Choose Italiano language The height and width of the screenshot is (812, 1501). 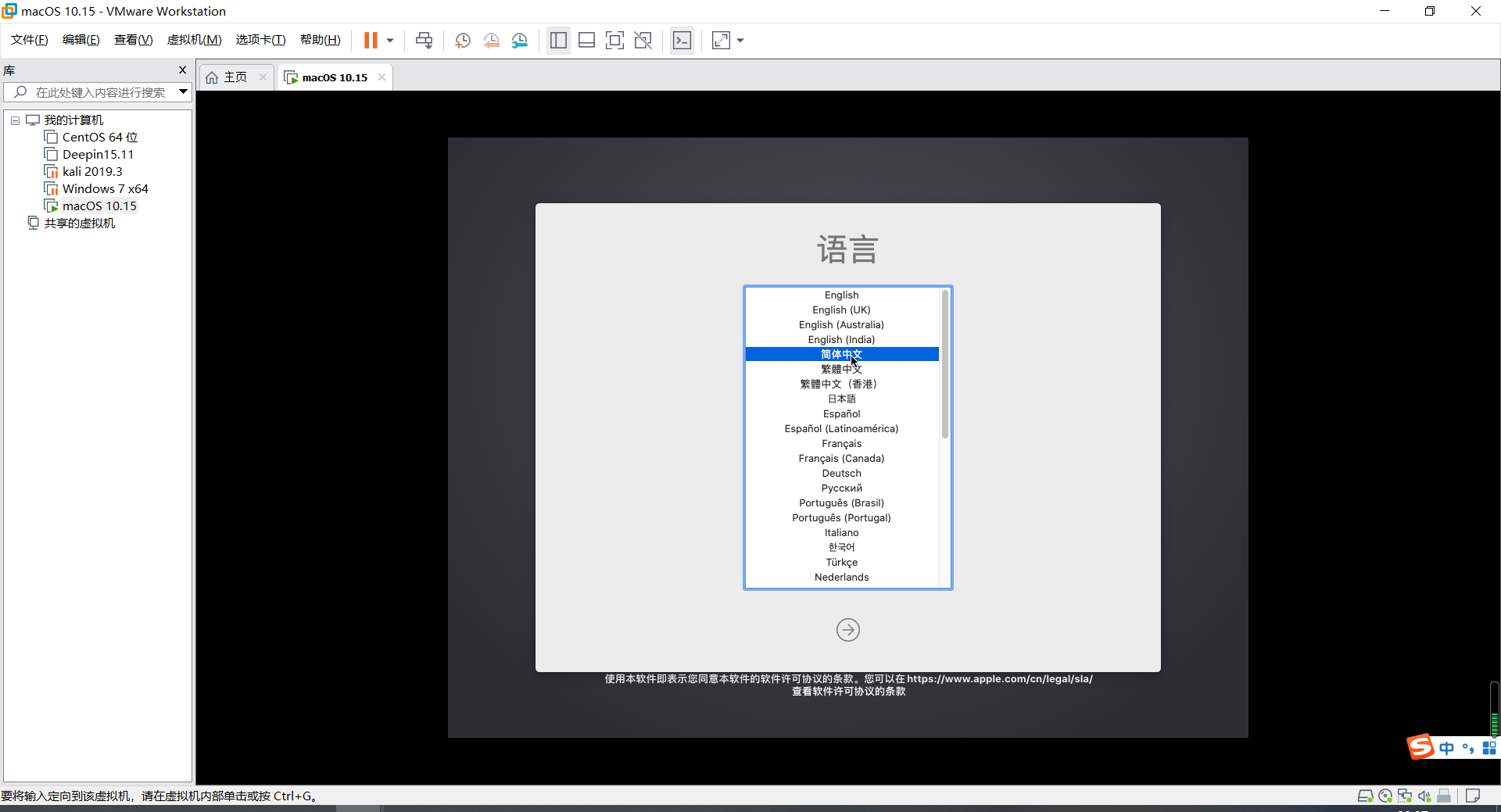tap(841, 532)
